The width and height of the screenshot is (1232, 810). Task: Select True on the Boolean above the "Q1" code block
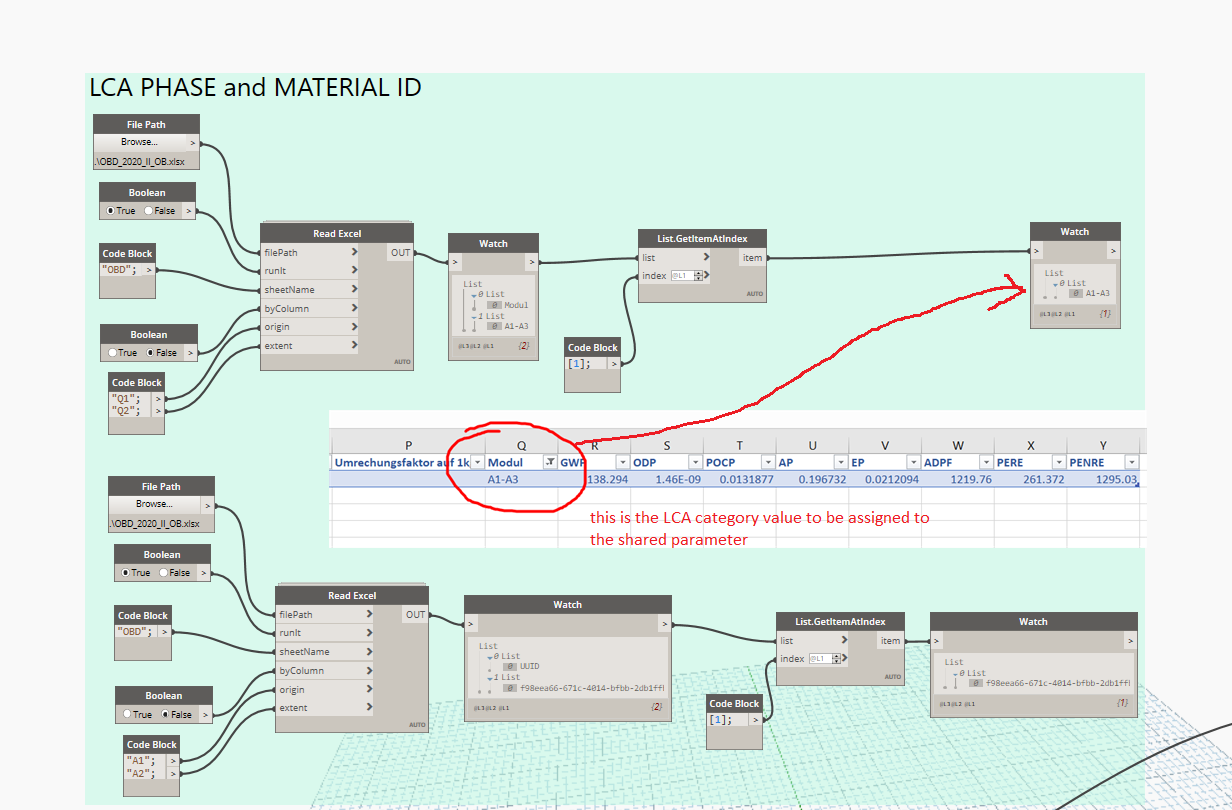[121, 353]
